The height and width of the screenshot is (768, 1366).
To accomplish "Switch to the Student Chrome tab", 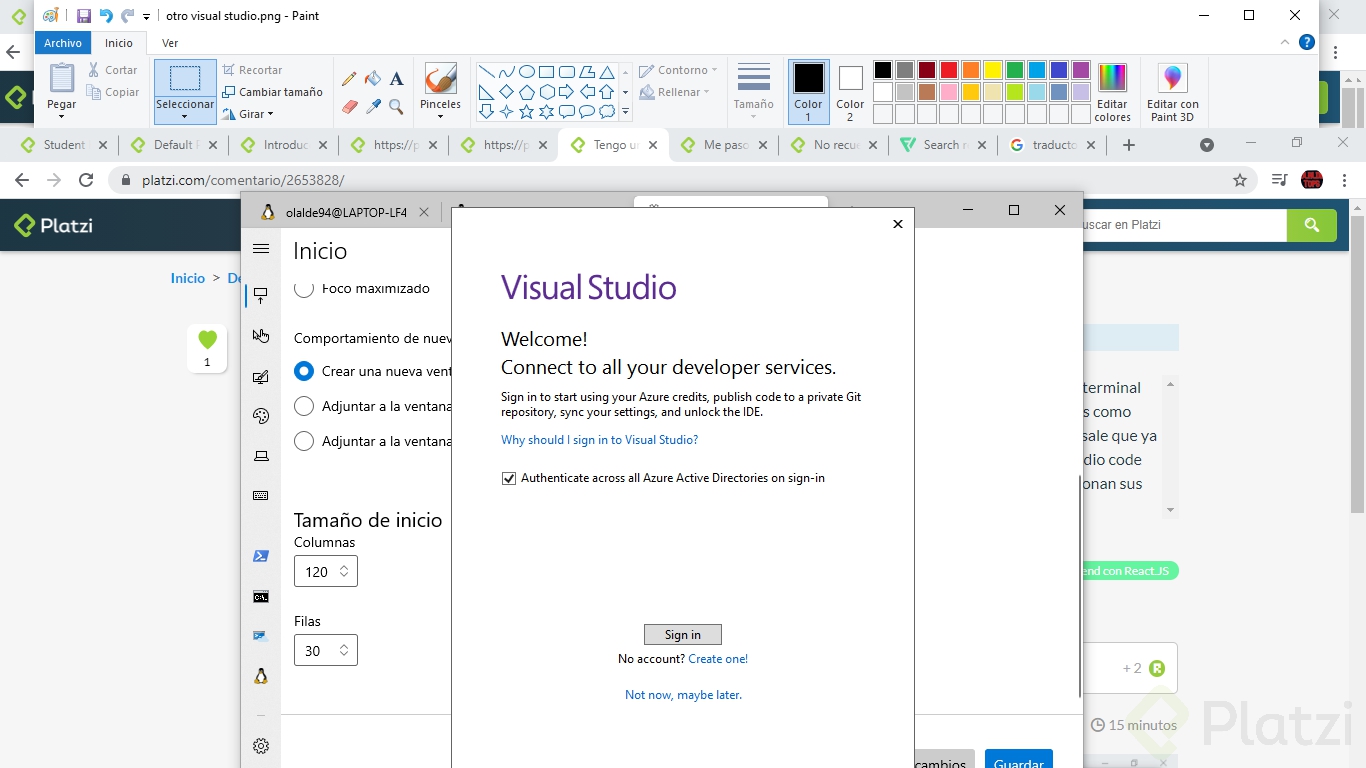I will [64, 145].
